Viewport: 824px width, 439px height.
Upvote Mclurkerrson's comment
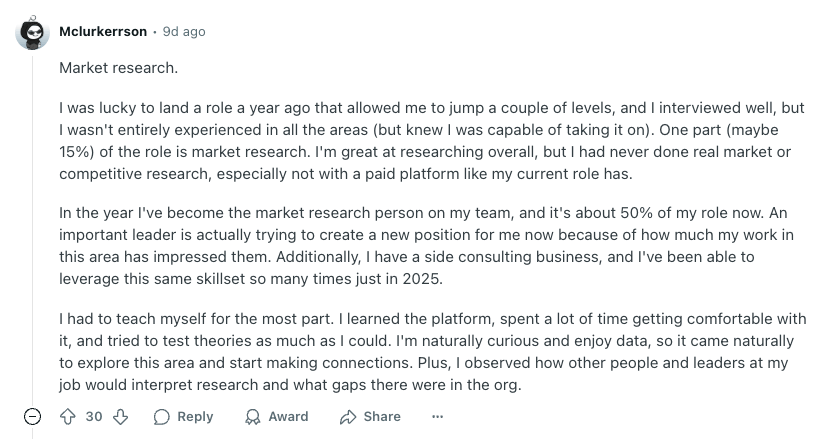(68, 417)
